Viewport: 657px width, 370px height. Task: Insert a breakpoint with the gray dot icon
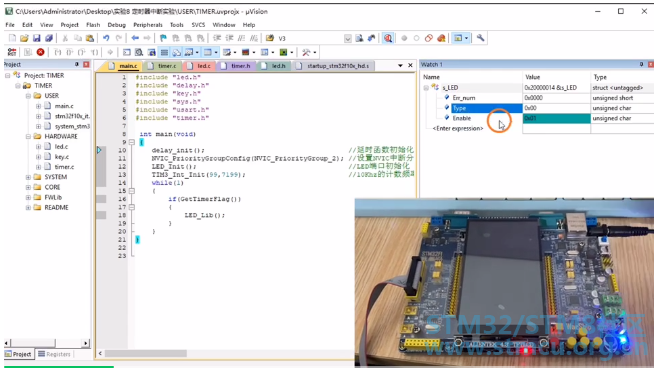click(x=404, y=38)
